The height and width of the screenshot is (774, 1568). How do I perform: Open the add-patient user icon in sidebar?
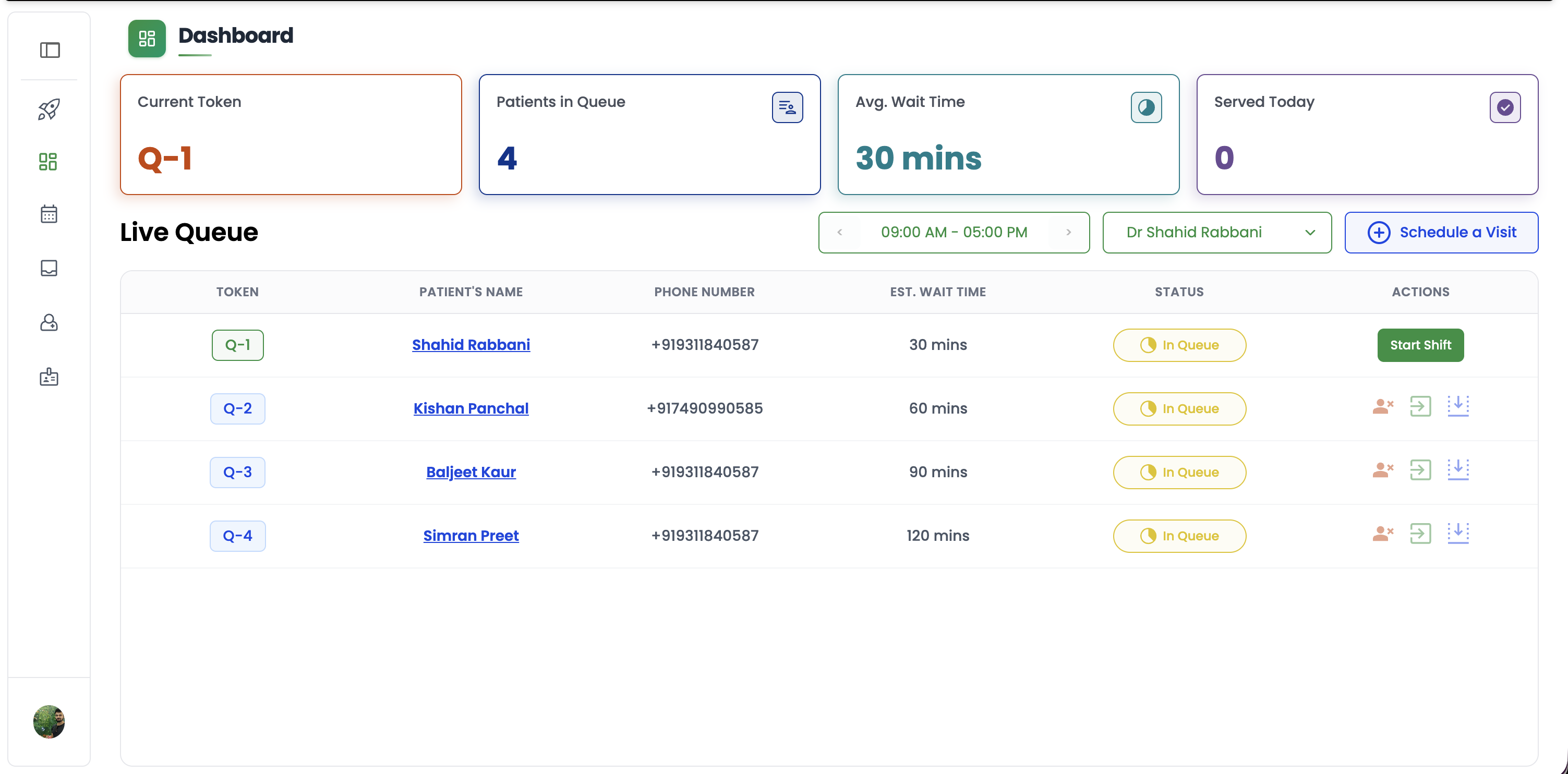click(49, 322)
